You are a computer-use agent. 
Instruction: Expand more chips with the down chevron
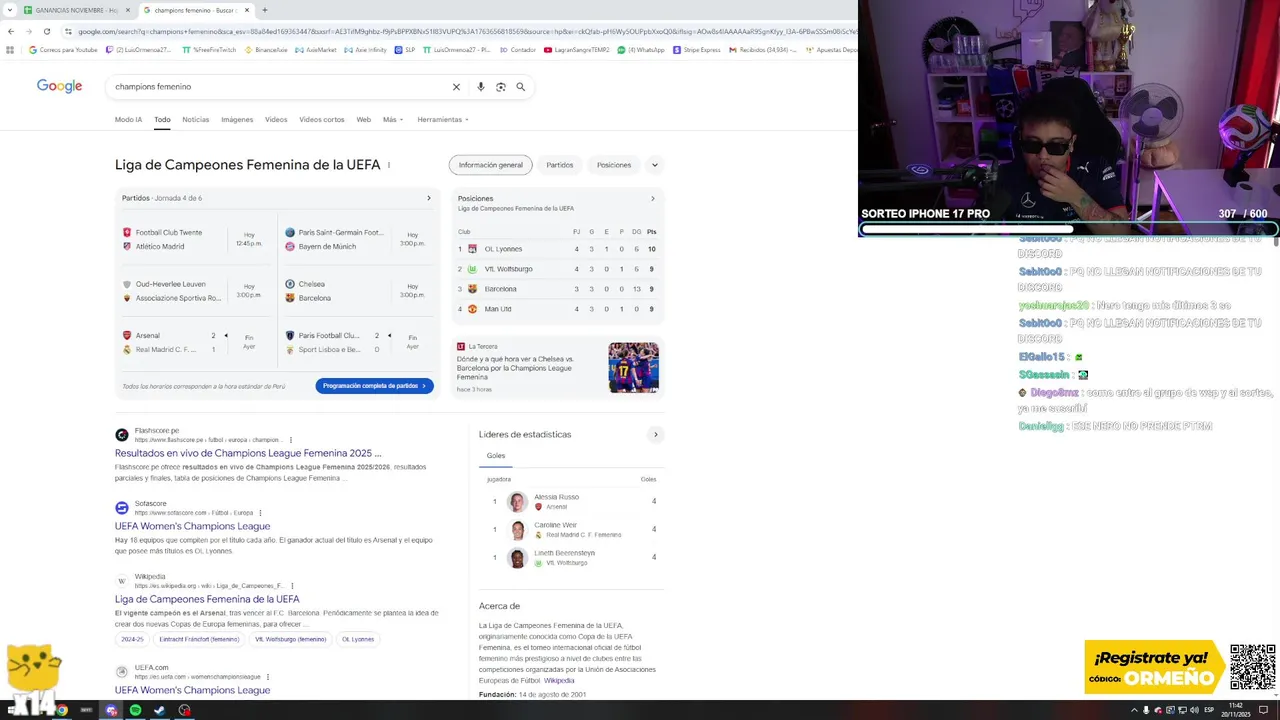point(655,165)
